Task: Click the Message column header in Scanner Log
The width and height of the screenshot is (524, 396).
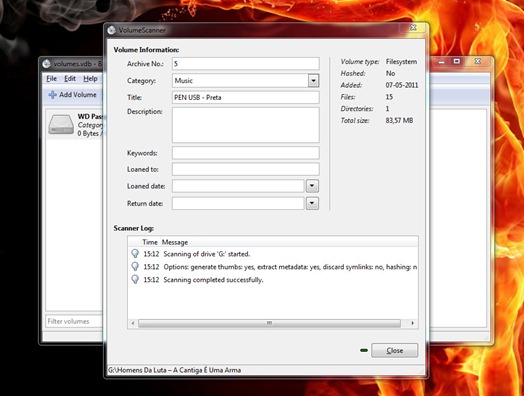Action: 175,242
